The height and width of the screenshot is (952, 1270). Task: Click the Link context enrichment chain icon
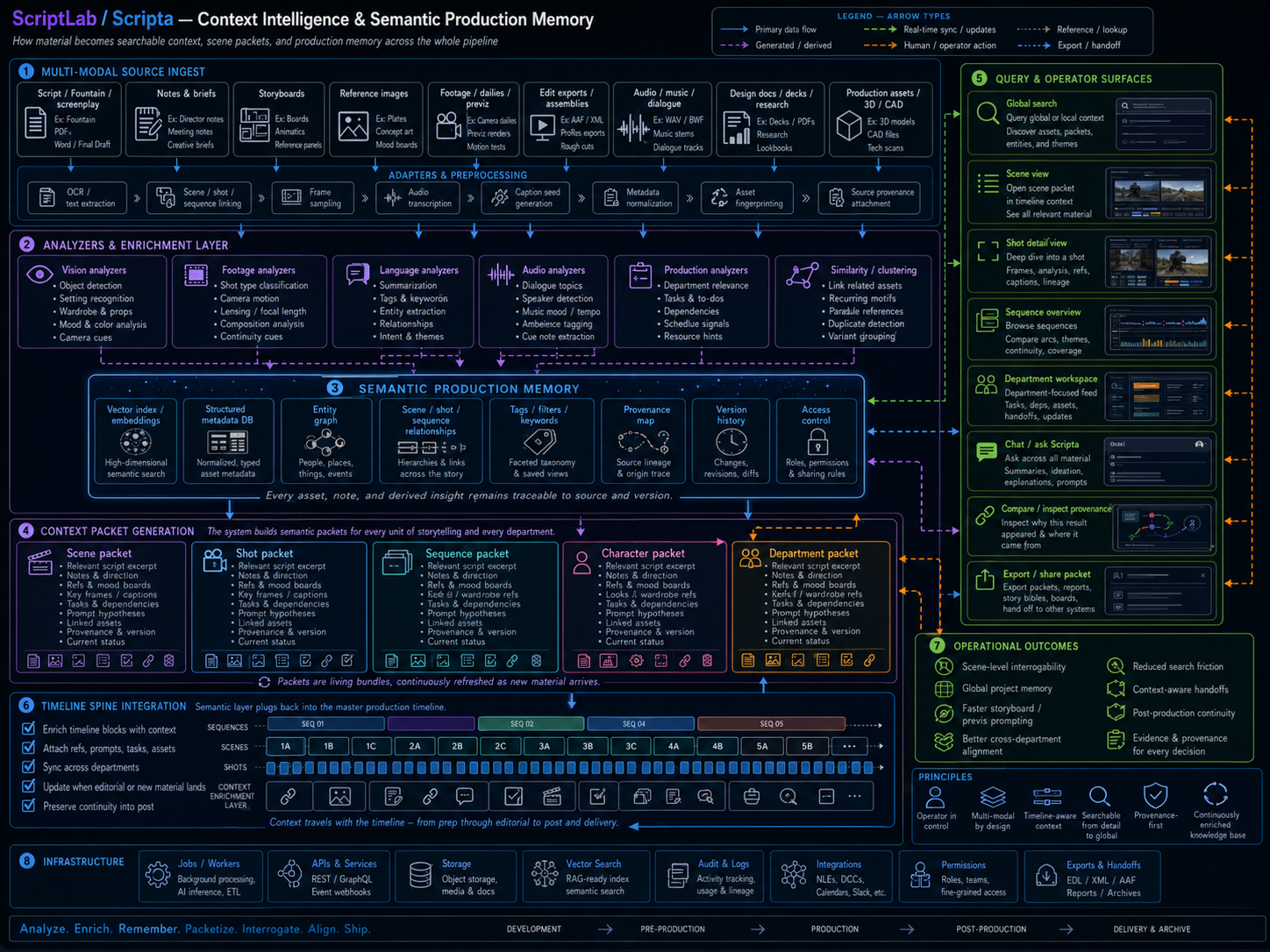coord(288,796)
